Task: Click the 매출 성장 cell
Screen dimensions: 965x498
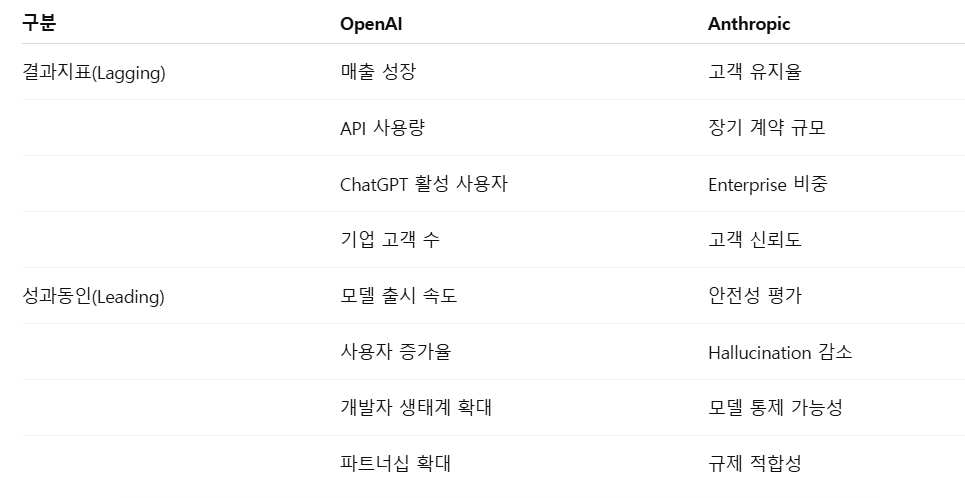Action: [x=378, y=71]
